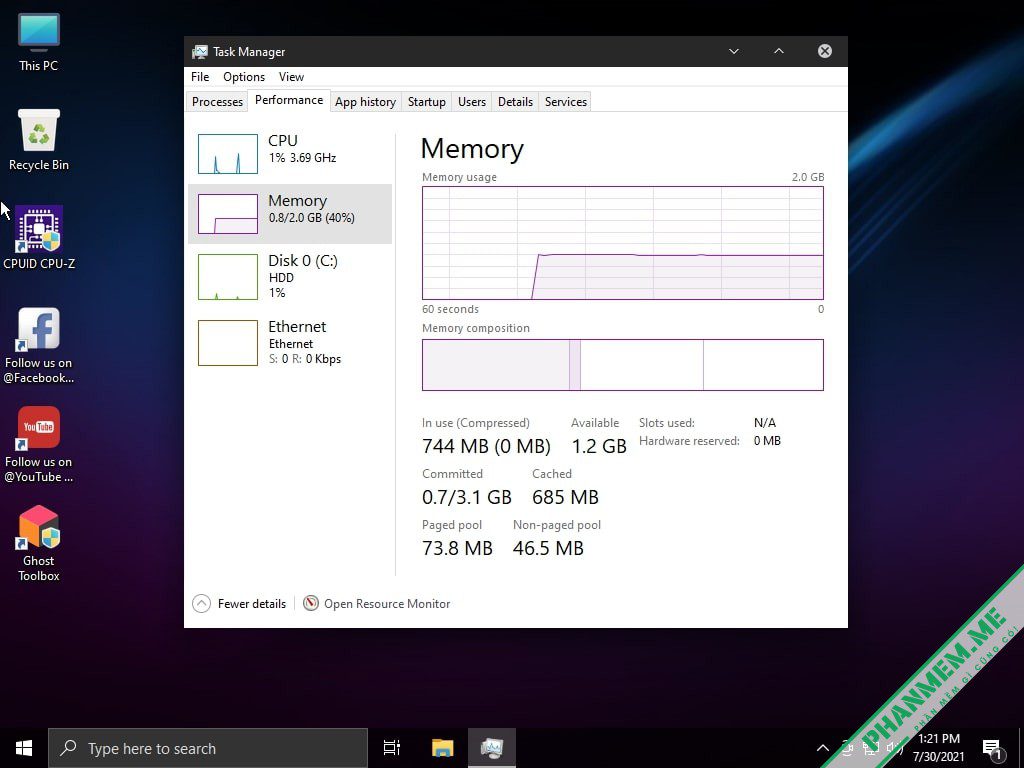Open the File menu
The image size is (1024, 768).
coord(200,77)
